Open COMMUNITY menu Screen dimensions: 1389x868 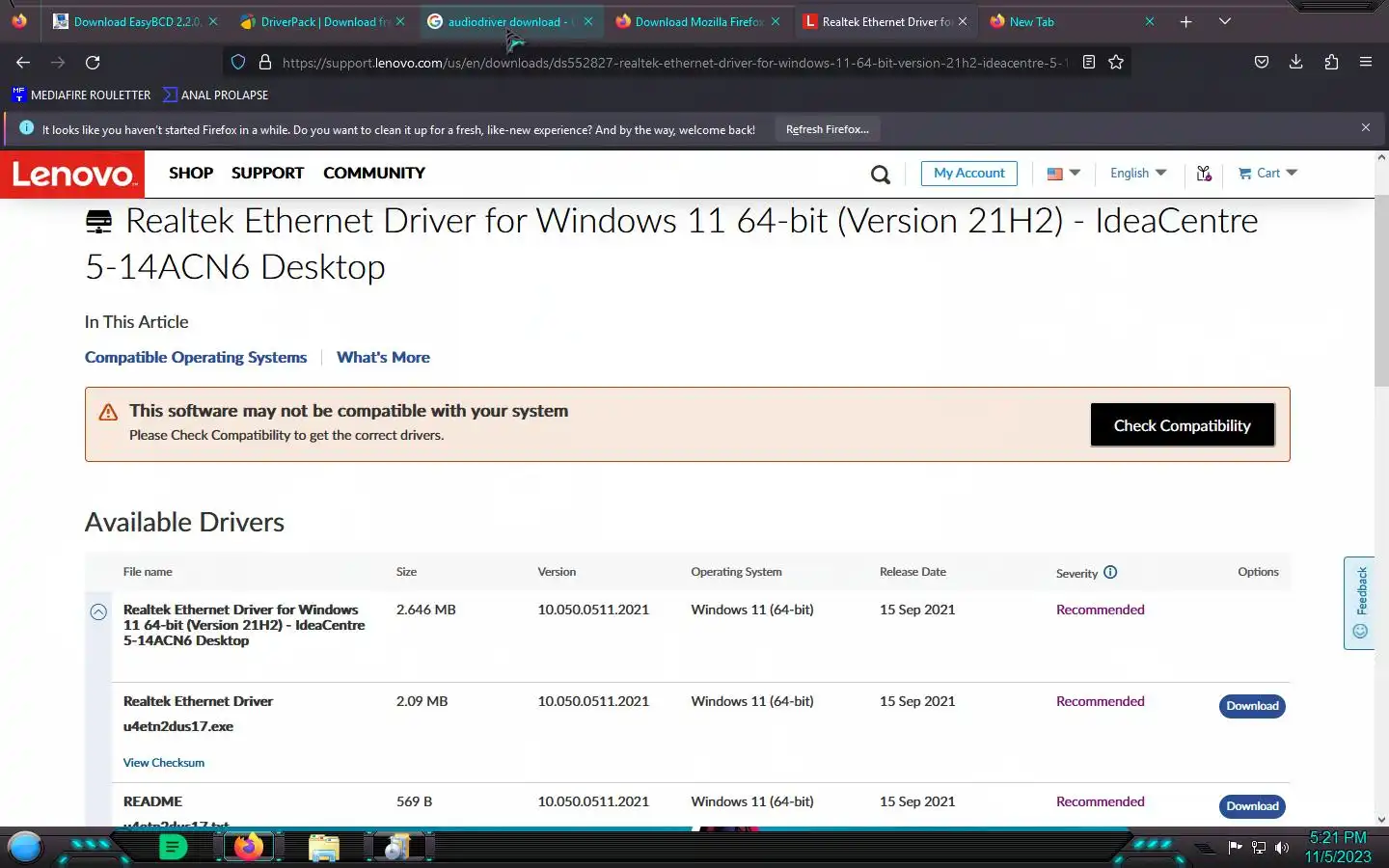pyautogui.click(x=374, y=174)
